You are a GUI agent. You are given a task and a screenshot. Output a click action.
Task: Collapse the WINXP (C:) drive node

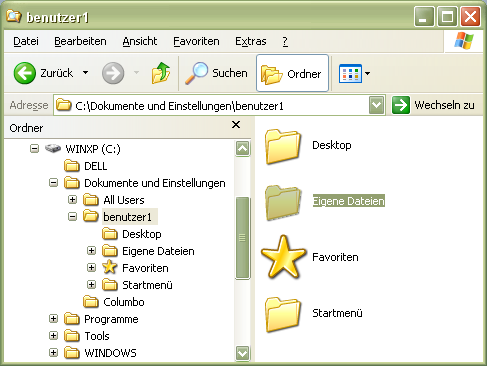click(34, 148)
